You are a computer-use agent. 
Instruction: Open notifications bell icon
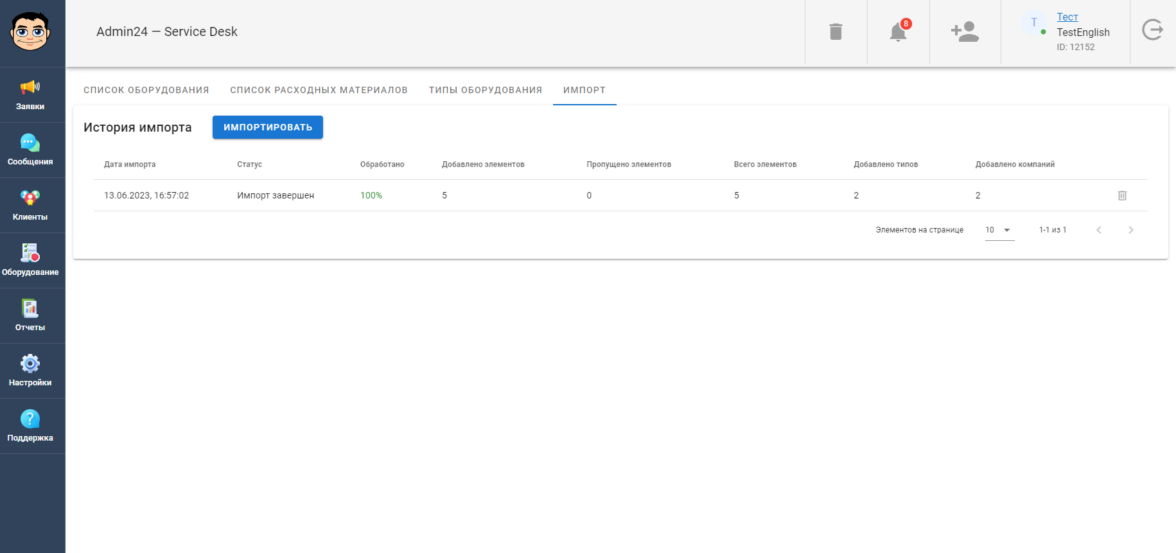[x=898, y=32]
